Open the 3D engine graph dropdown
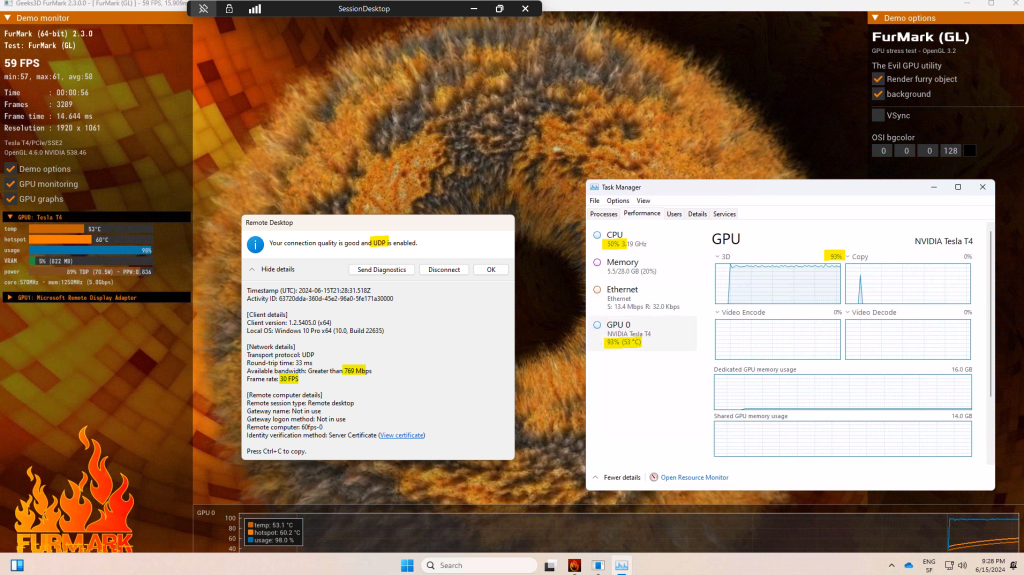 pyautogui.click(x=717, y=257)
